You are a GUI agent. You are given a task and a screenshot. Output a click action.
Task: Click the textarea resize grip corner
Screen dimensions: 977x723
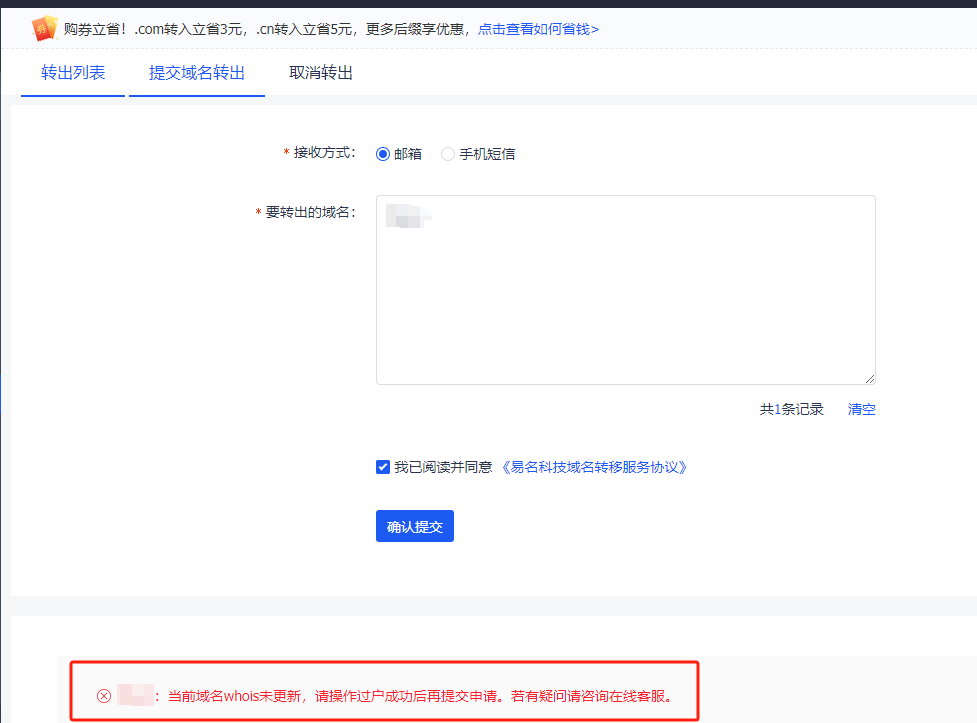pyautogui.click(x=870, y=379)
